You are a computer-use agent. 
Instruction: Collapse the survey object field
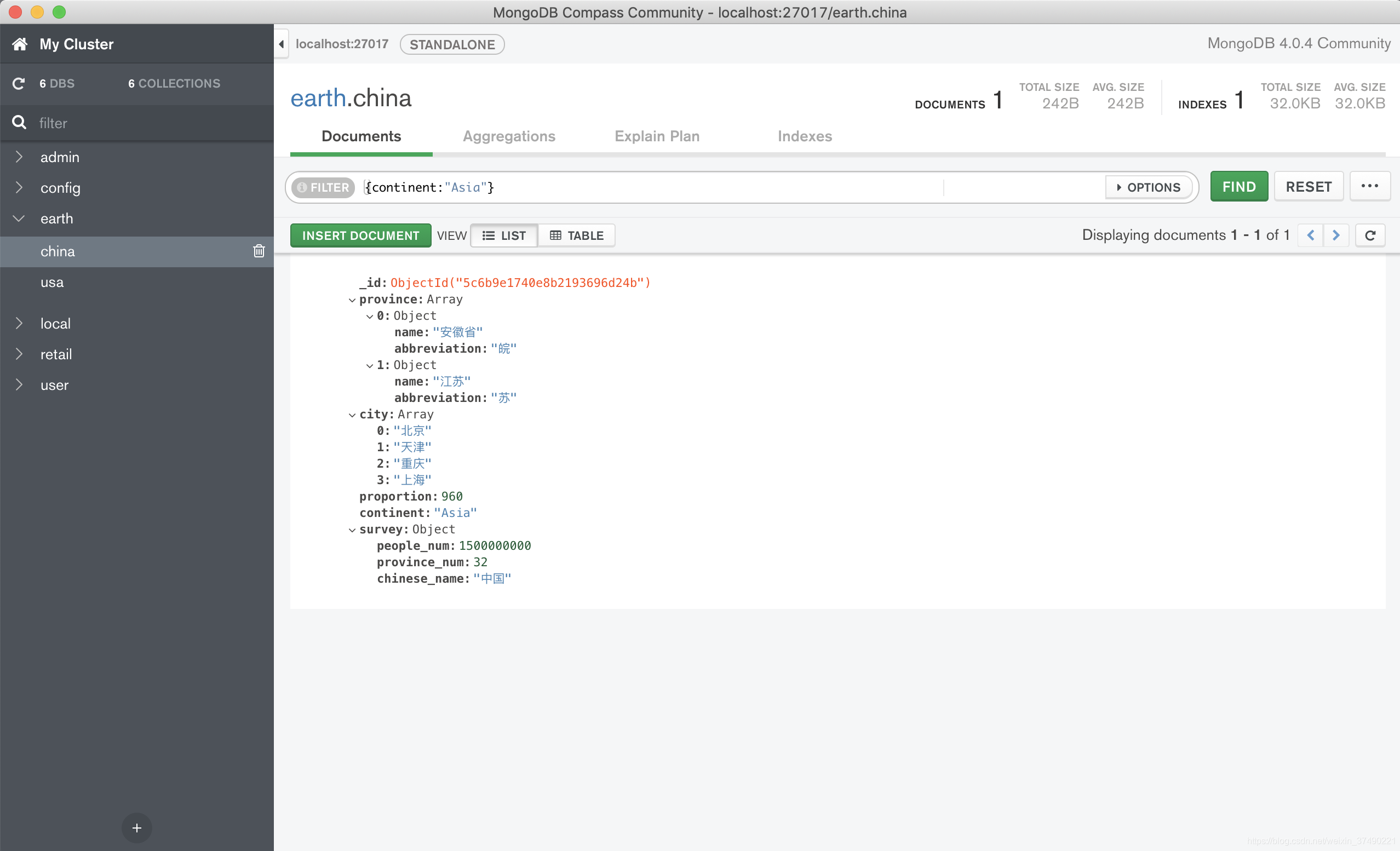[352, 530]
